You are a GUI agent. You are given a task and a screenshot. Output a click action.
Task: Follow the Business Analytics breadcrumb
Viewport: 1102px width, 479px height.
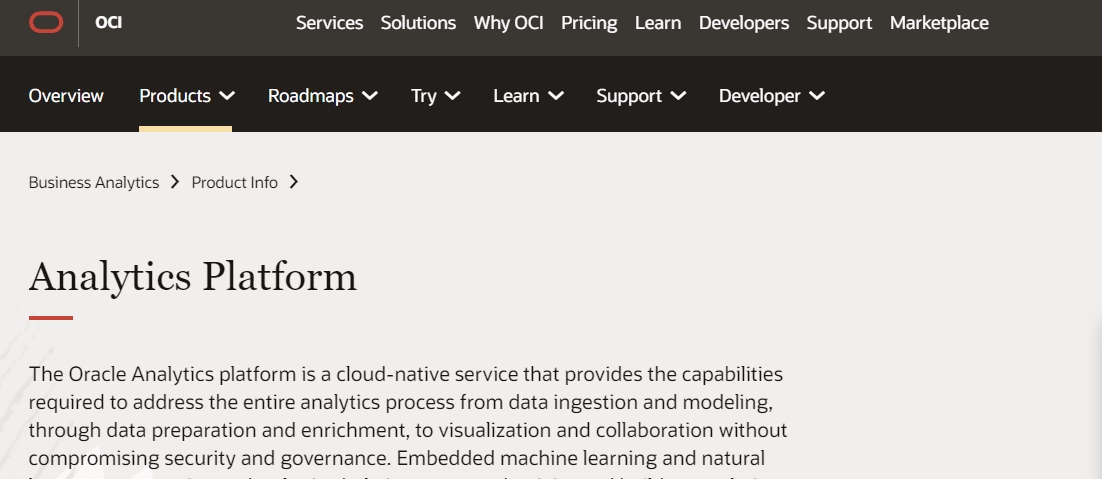tap(93, 183)
